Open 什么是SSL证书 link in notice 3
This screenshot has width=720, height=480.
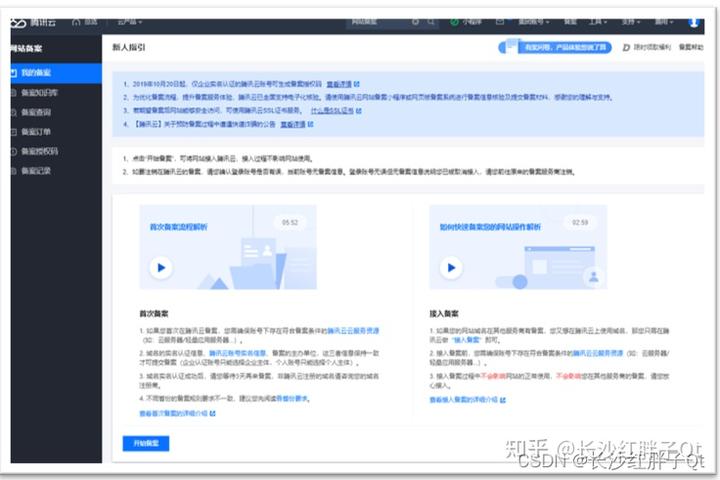click(332, 111)
